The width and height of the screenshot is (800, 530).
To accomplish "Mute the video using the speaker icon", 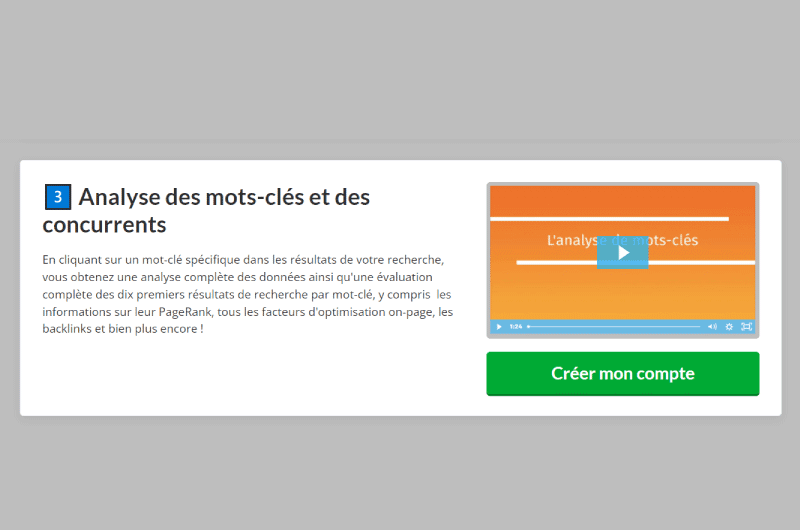I will (x=712, y=326).
